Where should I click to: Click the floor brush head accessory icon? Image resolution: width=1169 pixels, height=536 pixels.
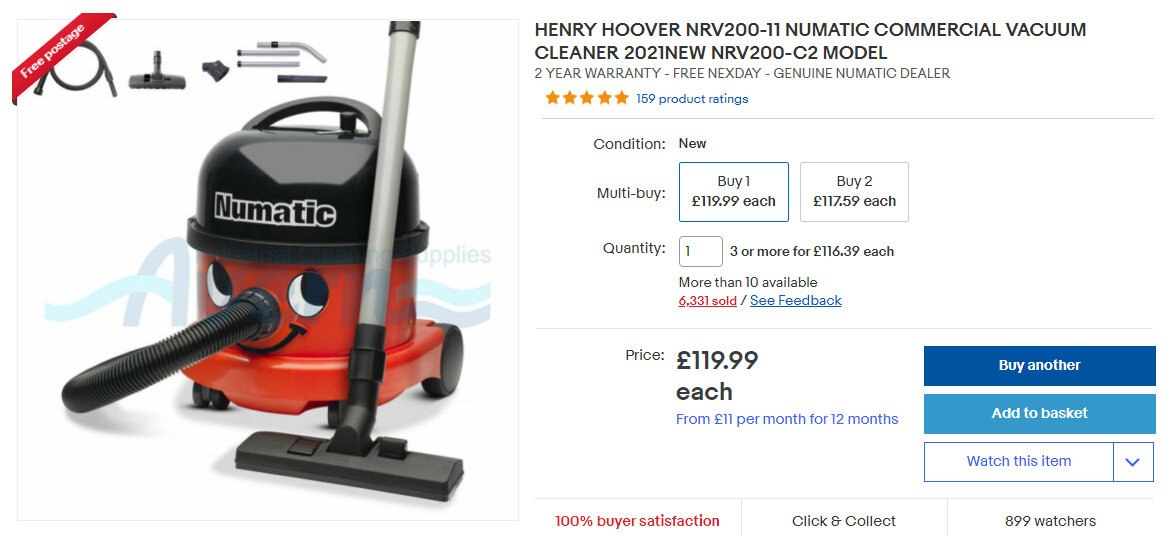[157, 71]
